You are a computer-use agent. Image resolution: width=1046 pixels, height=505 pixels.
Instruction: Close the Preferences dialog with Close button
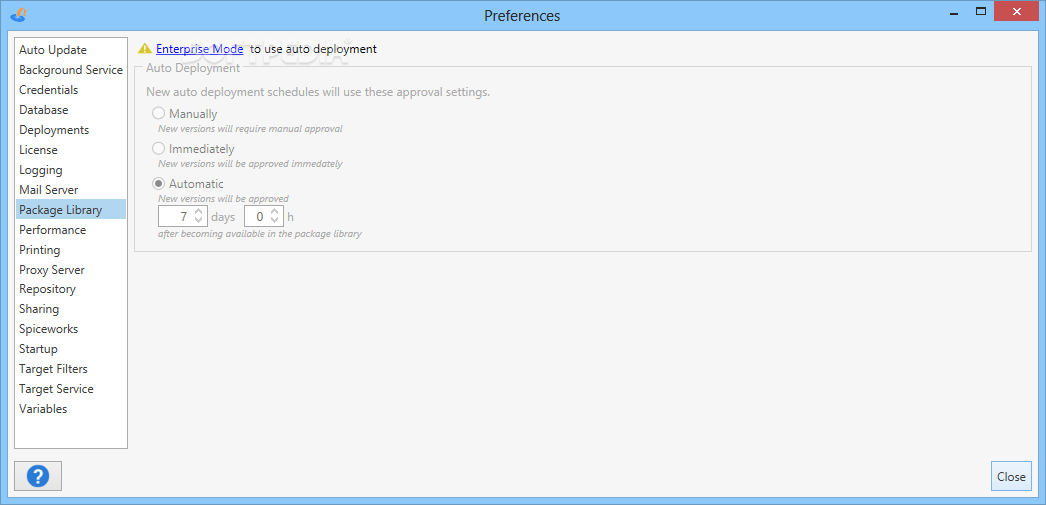point(1011,476)
